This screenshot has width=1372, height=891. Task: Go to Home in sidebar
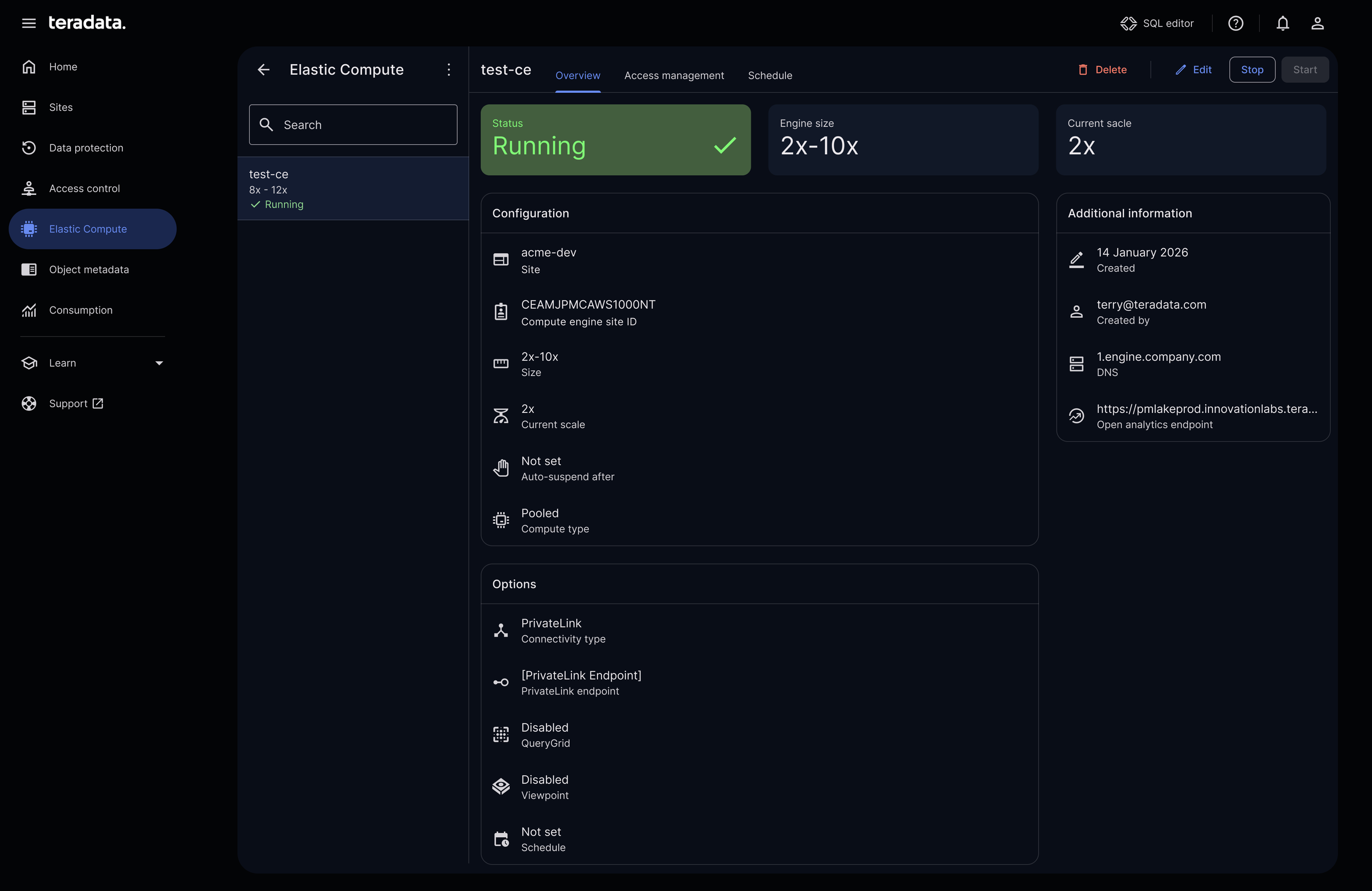pos(92,67)
